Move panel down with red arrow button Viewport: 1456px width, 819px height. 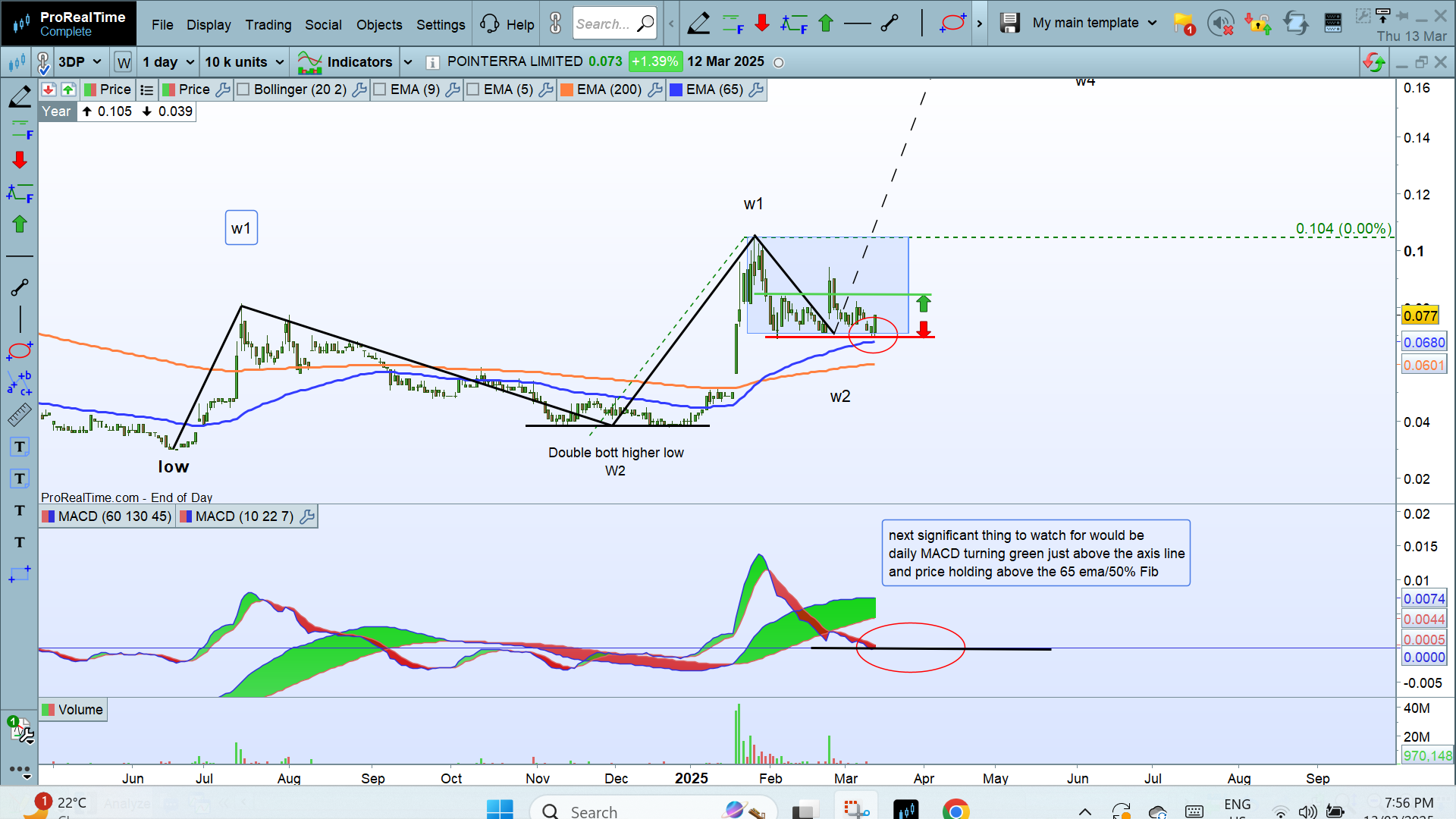(x=49, y=89)
